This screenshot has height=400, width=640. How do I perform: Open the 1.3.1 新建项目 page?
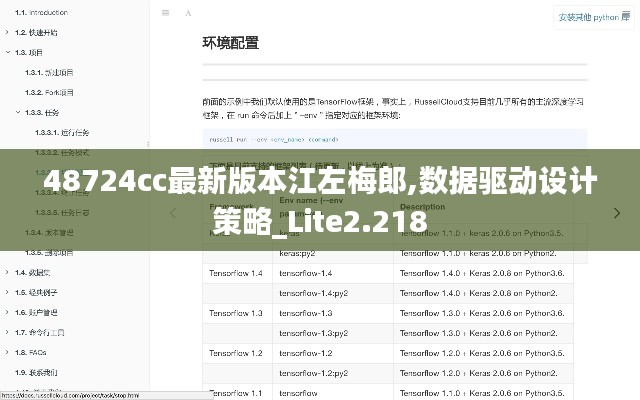(49, 73)
